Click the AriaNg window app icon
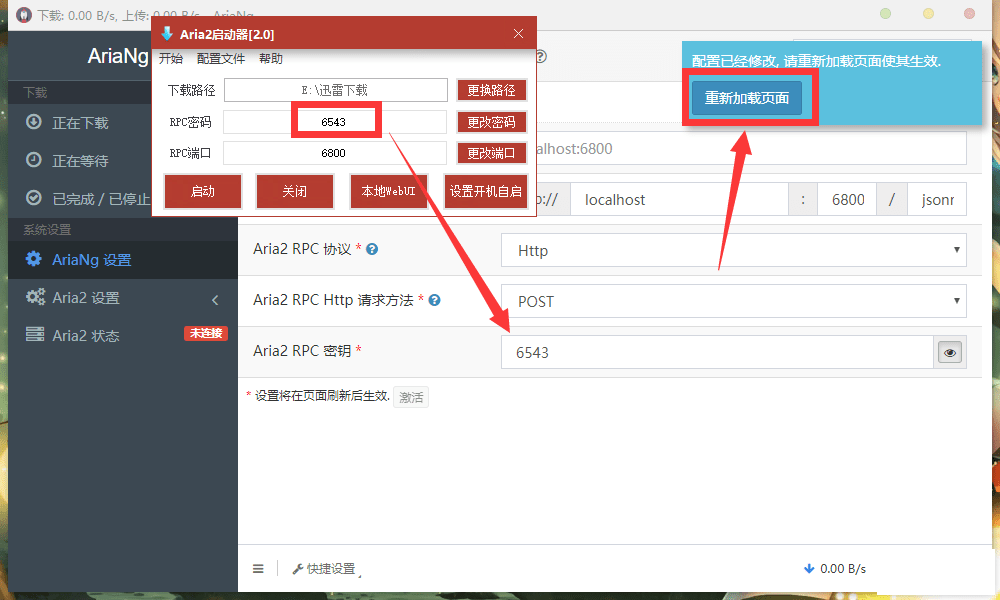1000x600 pixels. point(24,15)
